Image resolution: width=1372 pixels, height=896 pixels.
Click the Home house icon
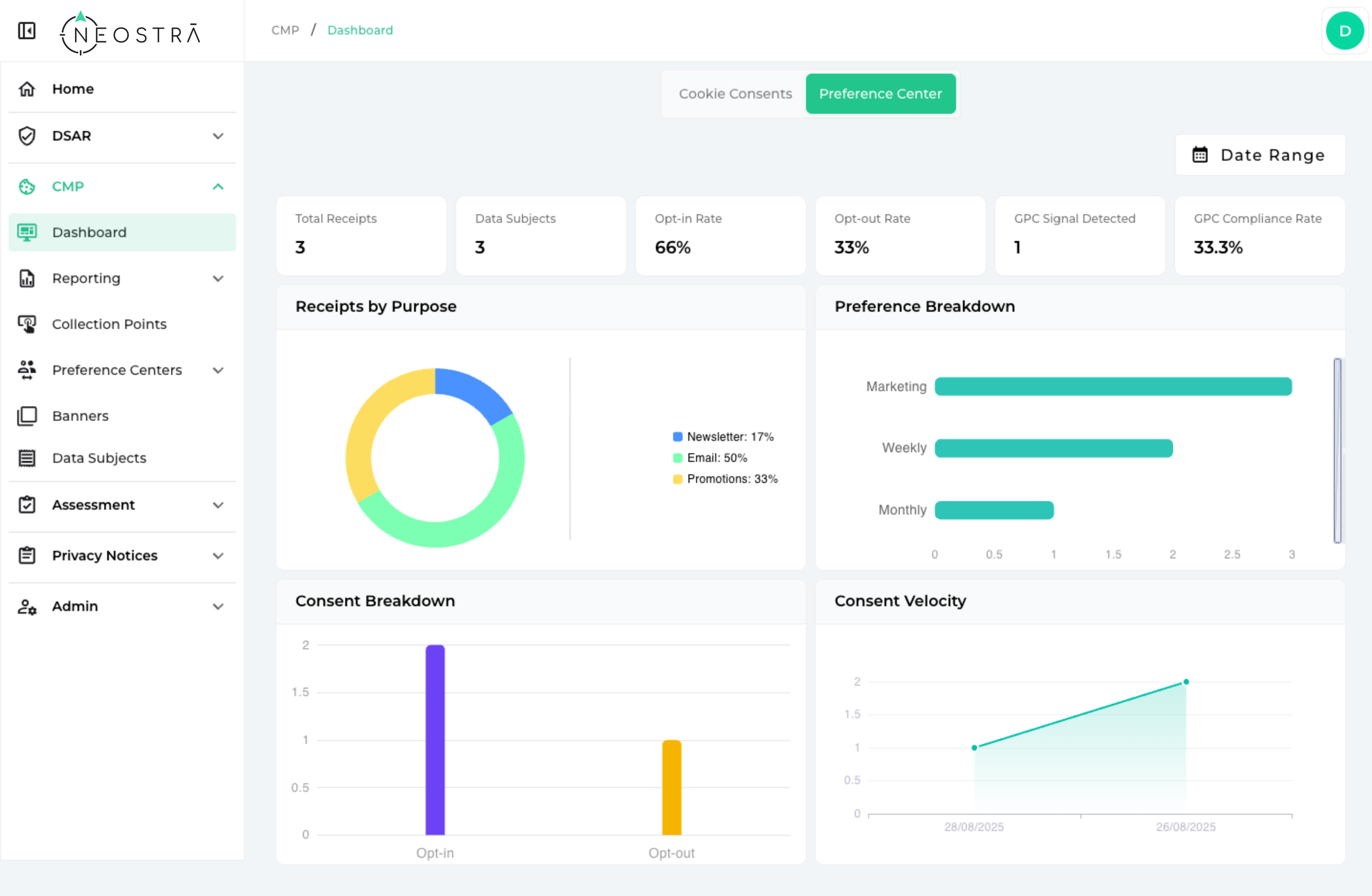(27, 89)
